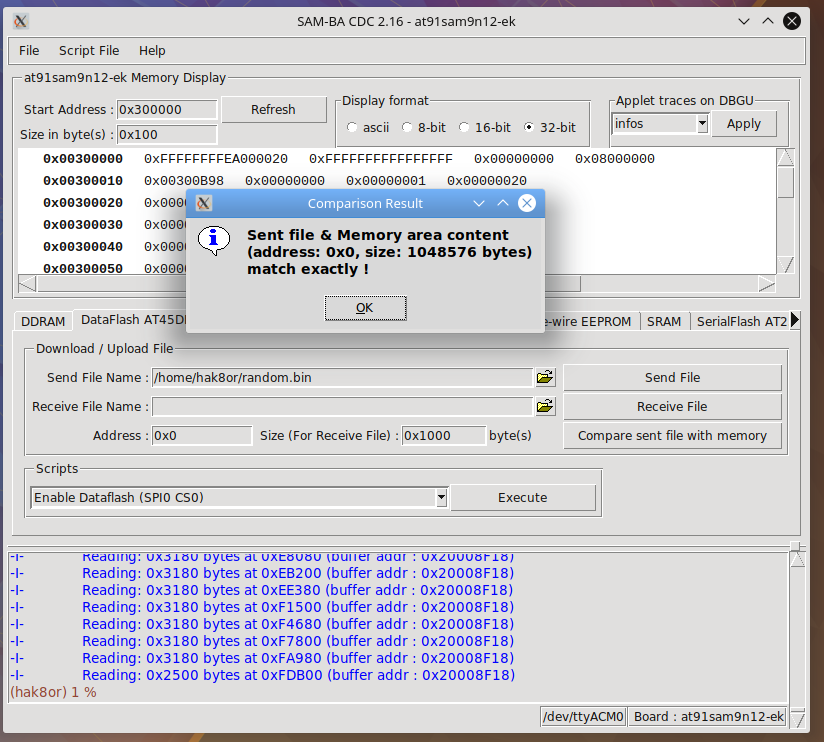Image resolution: width=824 pixels, height=742 pixels.
Task: Click the Board : at91sam9n12-ek status entry
Action: coord(708,717)
